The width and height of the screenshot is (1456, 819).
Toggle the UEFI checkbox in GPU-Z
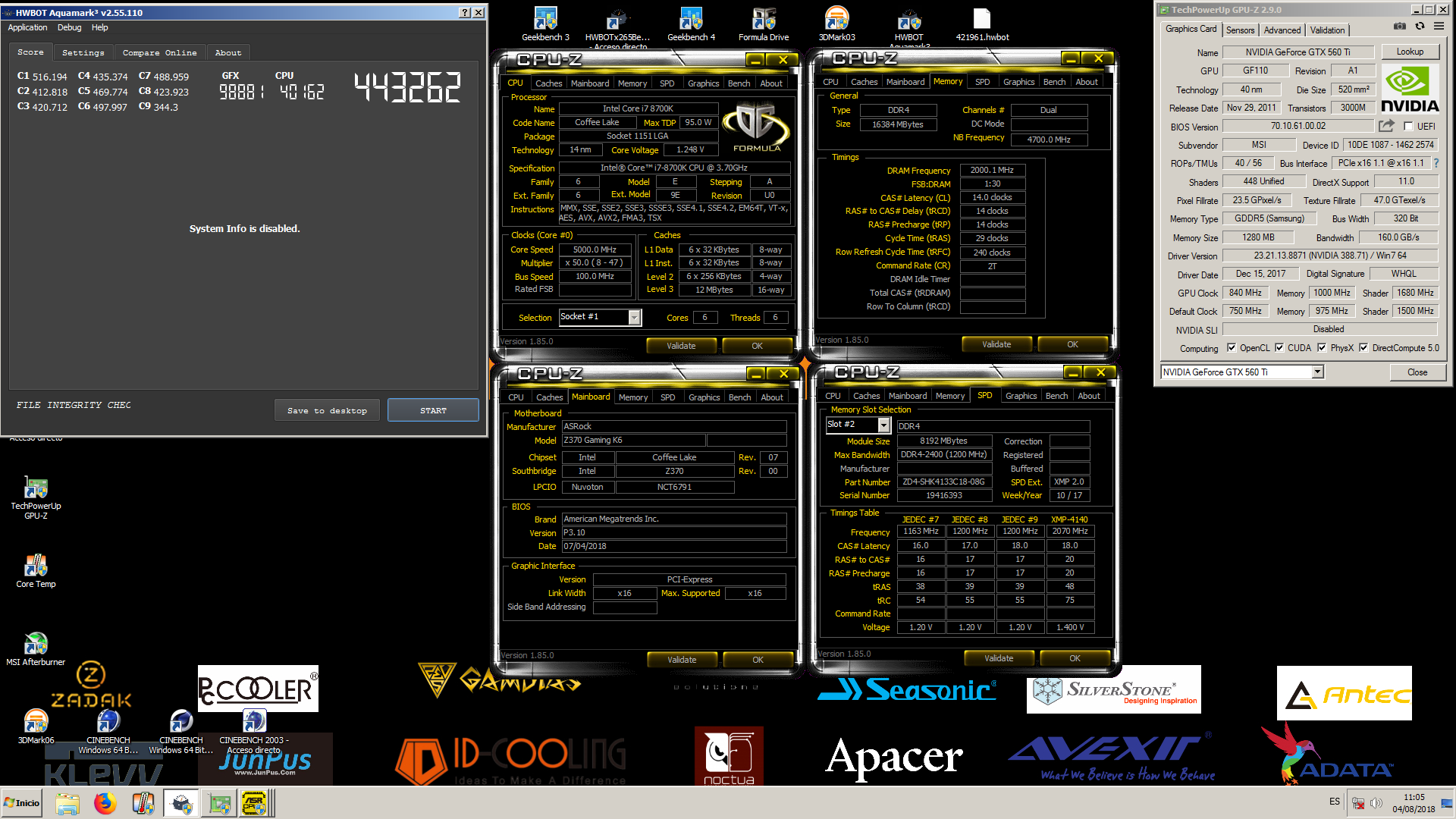pos(1408,127)
